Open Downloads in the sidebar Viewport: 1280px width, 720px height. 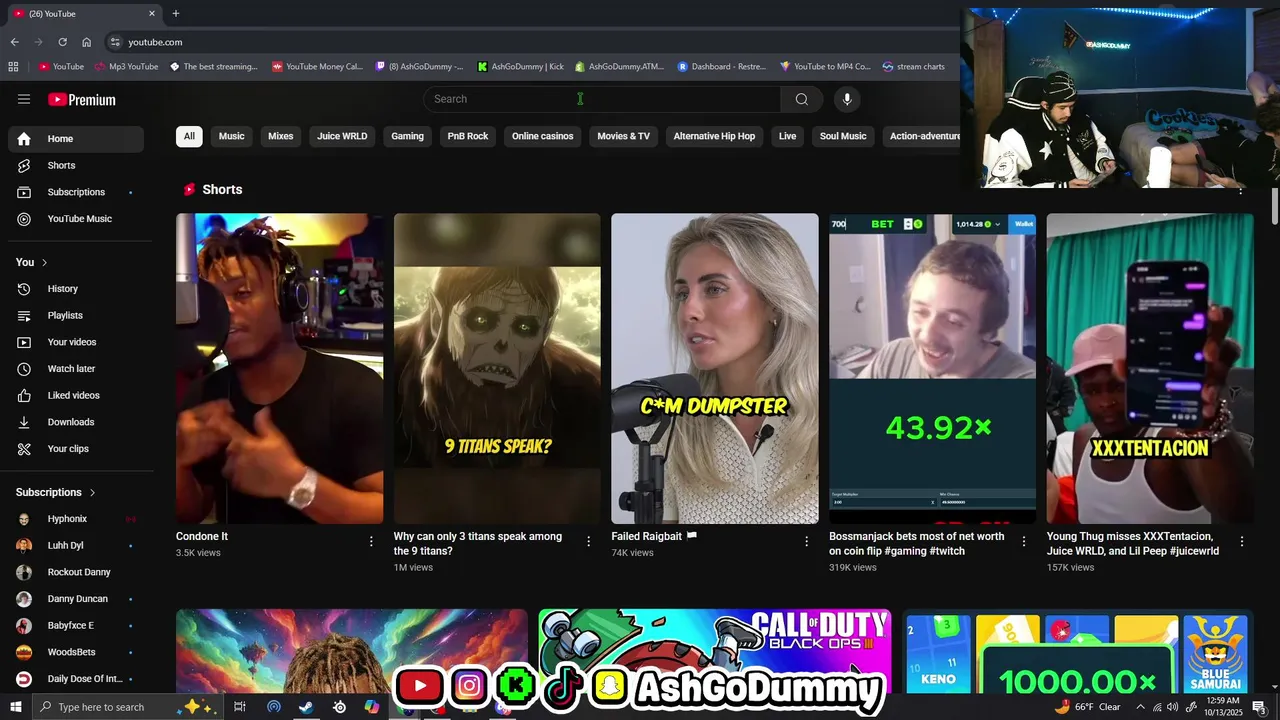76,422
